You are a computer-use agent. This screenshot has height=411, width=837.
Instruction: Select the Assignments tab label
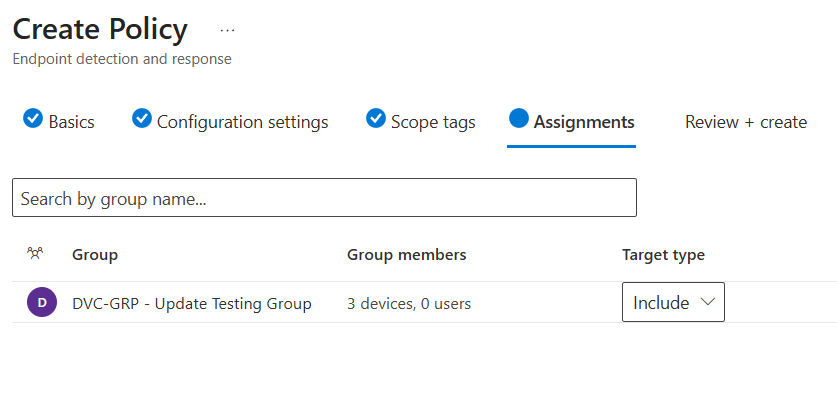coord(584,122)
